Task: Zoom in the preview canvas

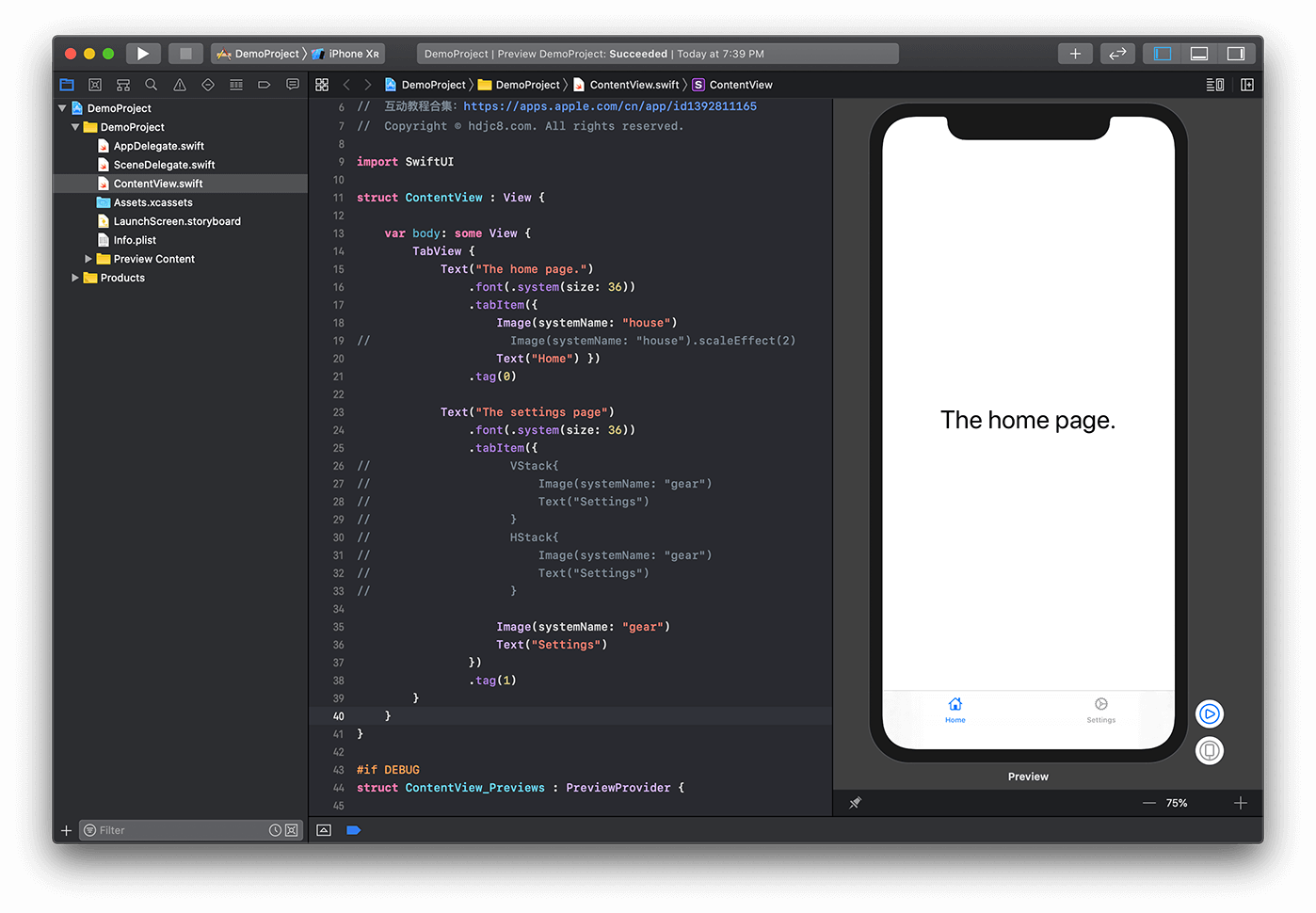Action: (1241, 803)
